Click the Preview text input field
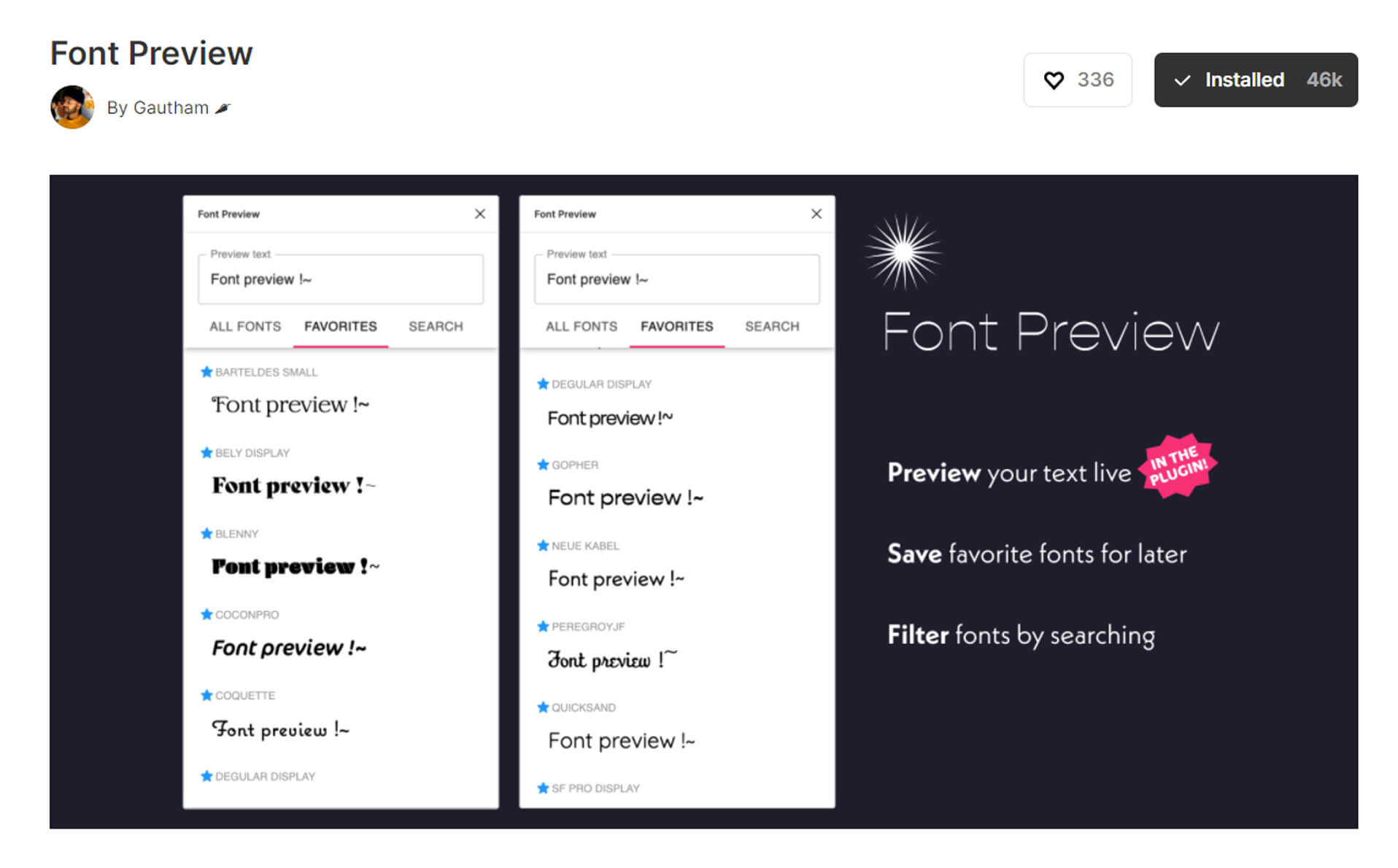The height and width of the screenshot is (868, 1398). tap(340, 279)
